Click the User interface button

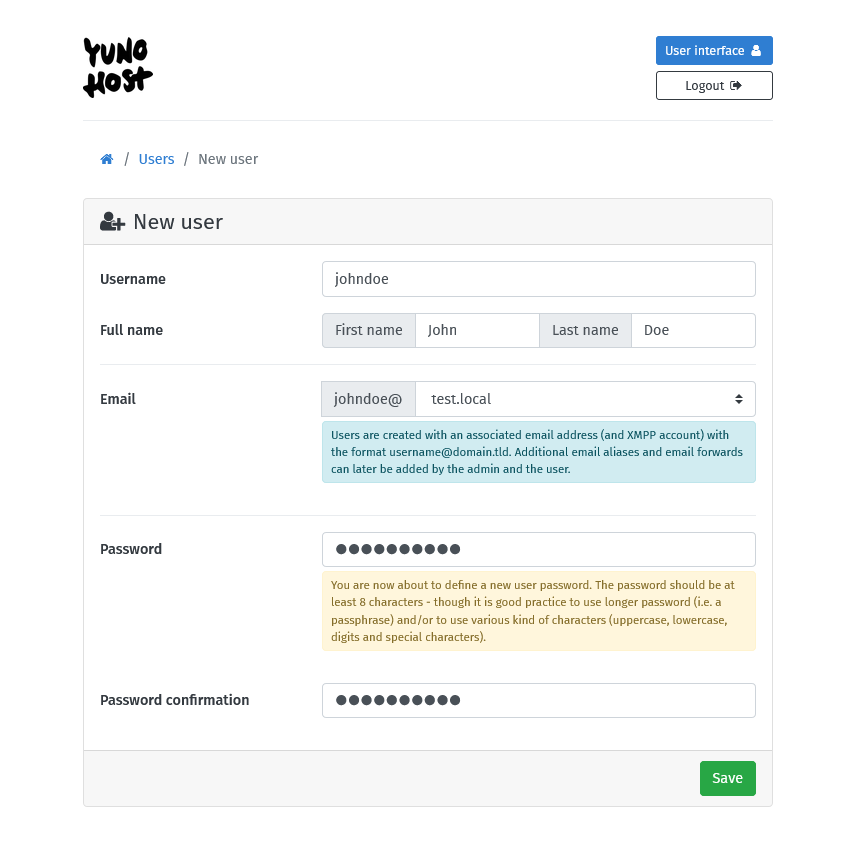point(714,50)
